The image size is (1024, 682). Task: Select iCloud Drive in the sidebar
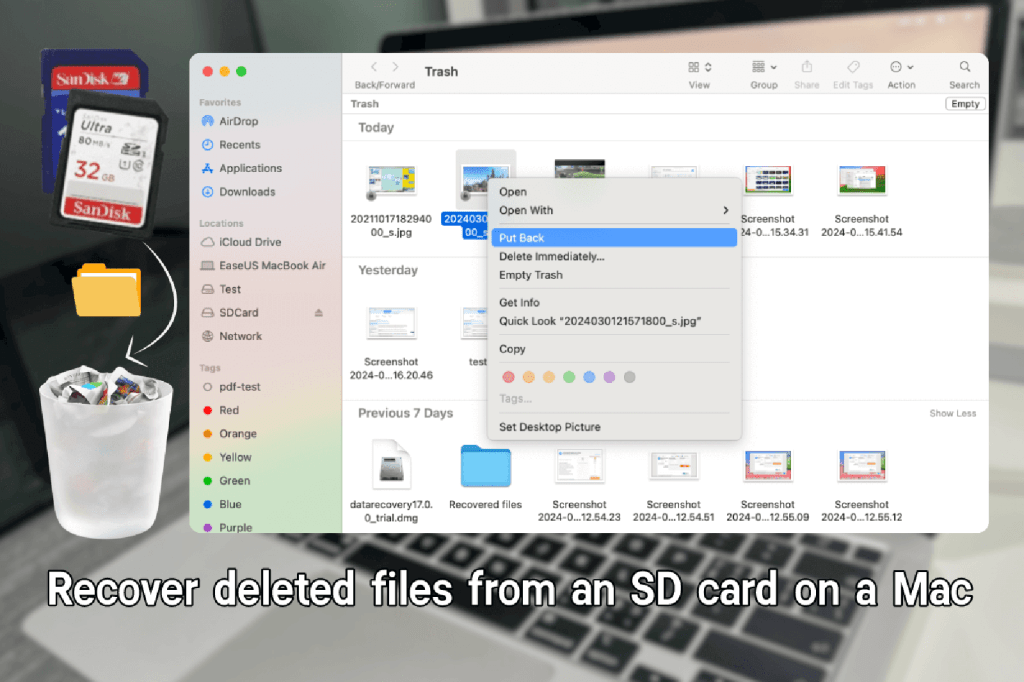coord(249,242)
